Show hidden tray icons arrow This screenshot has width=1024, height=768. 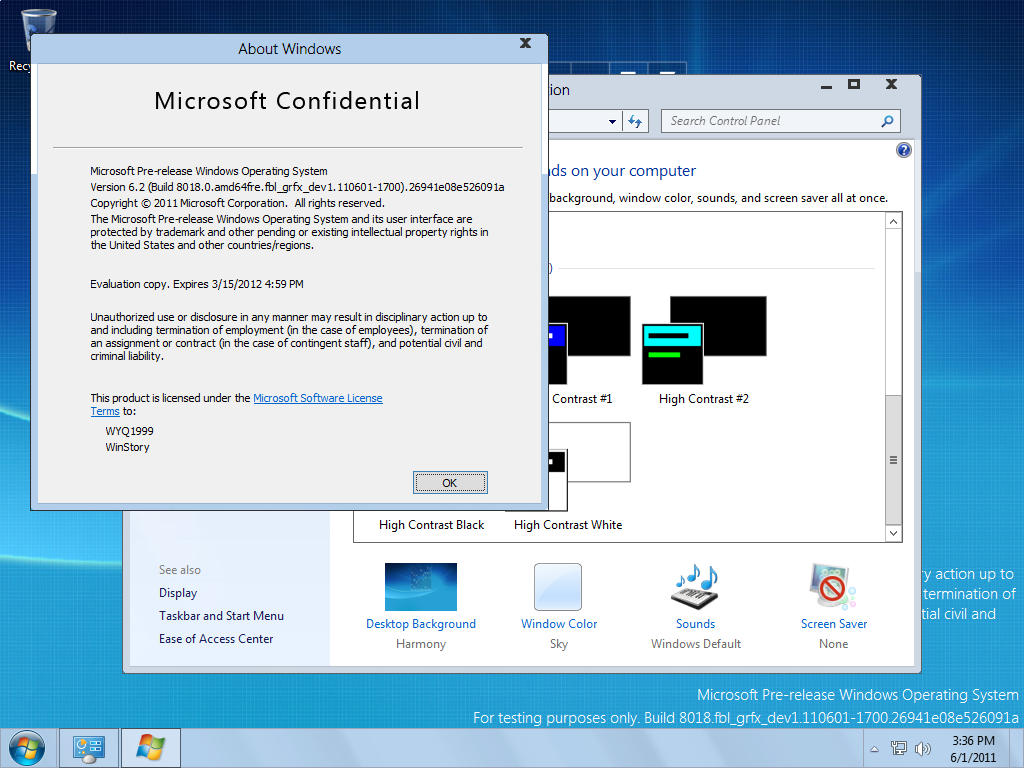click(875, 749)
